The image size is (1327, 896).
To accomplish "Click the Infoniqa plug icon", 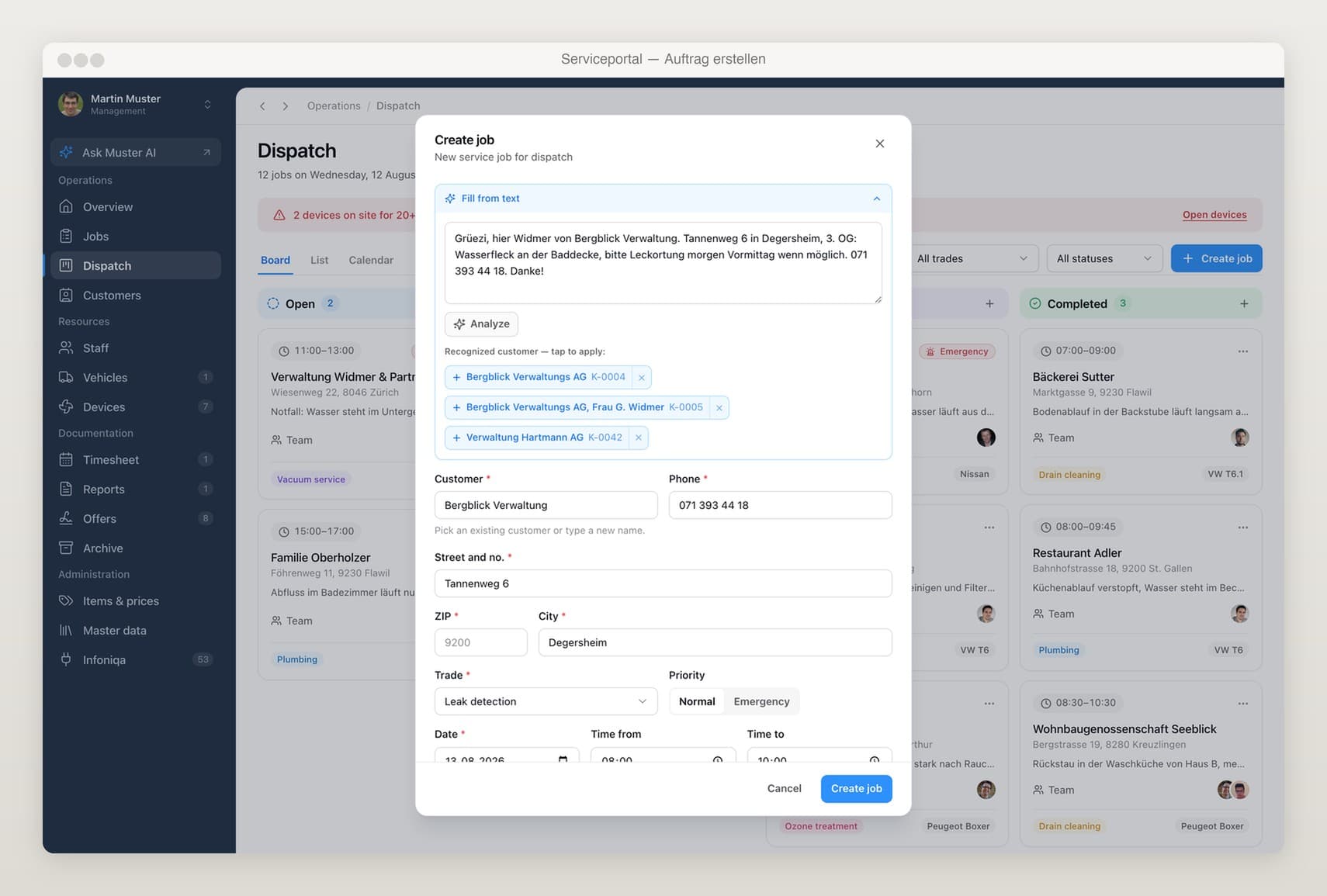I will coord(66,659).
